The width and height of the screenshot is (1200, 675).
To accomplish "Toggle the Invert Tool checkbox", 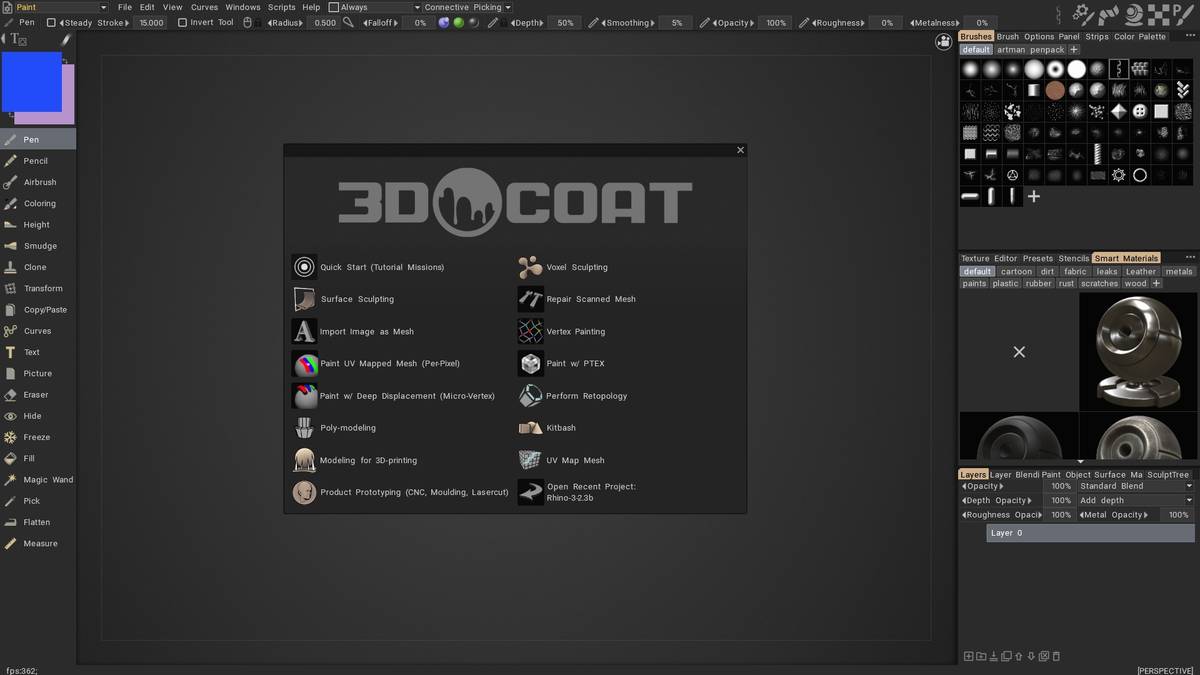I will [182, 22].
